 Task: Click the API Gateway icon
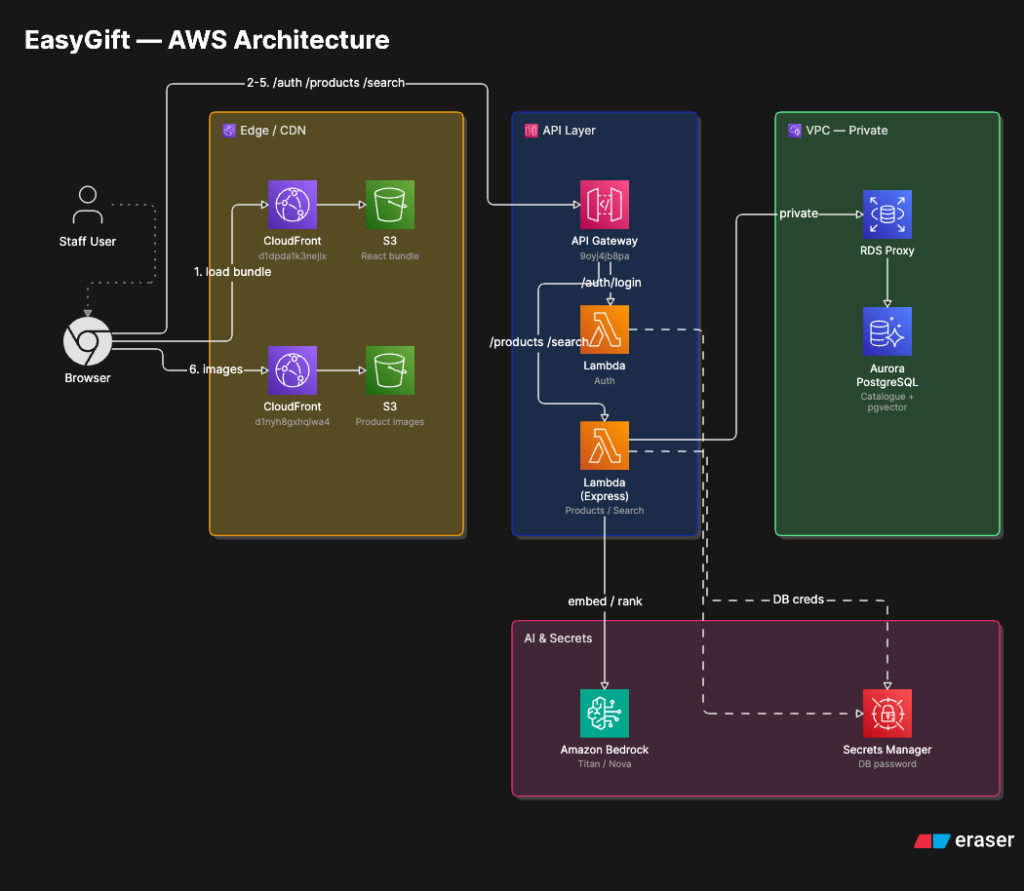tap(604, 204)
